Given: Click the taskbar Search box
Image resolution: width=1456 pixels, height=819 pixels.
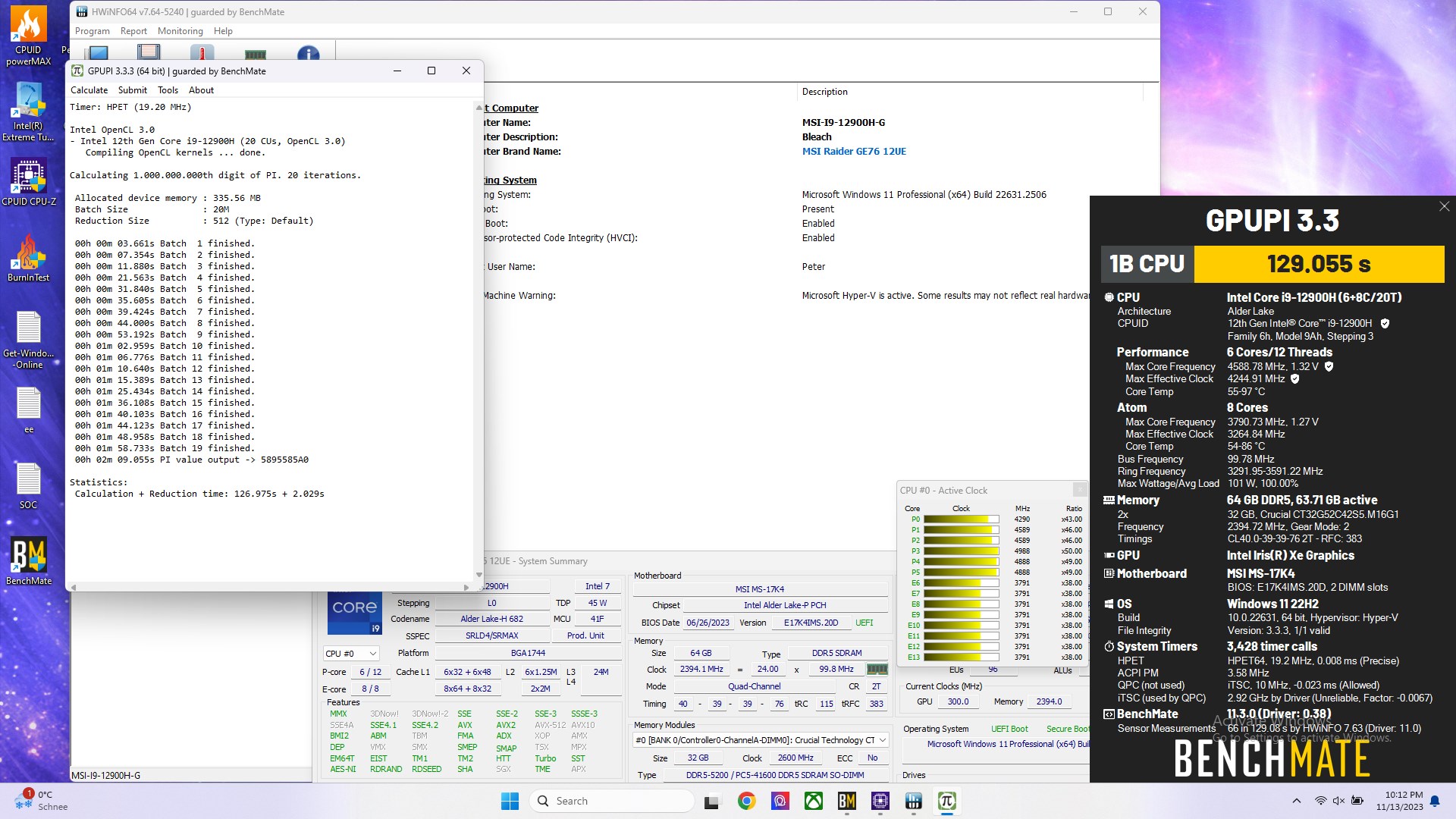Looking at the screenshot, I should [x=613, y=801].
